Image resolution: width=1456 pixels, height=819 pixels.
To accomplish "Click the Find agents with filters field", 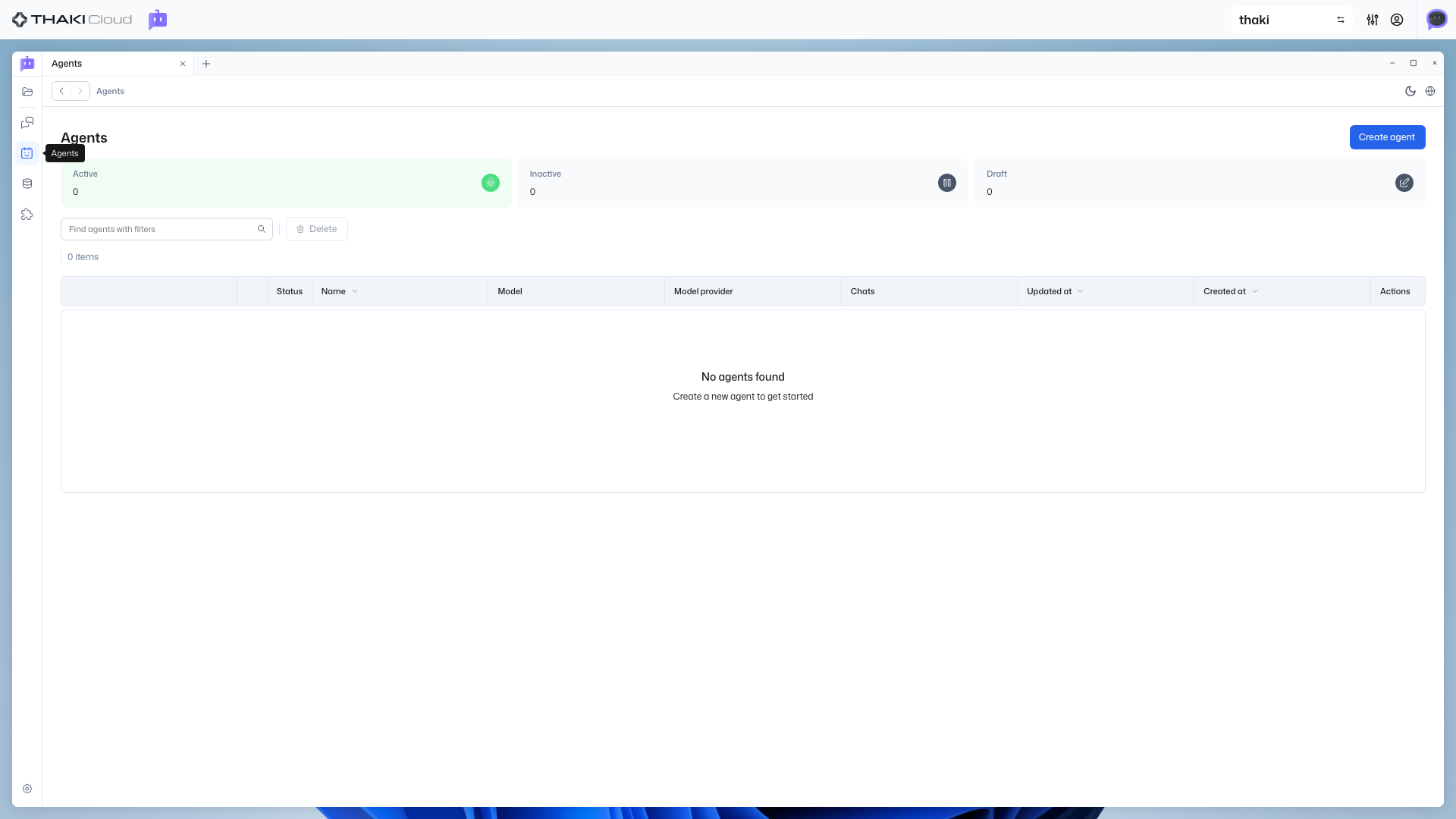I will point(159,229).
